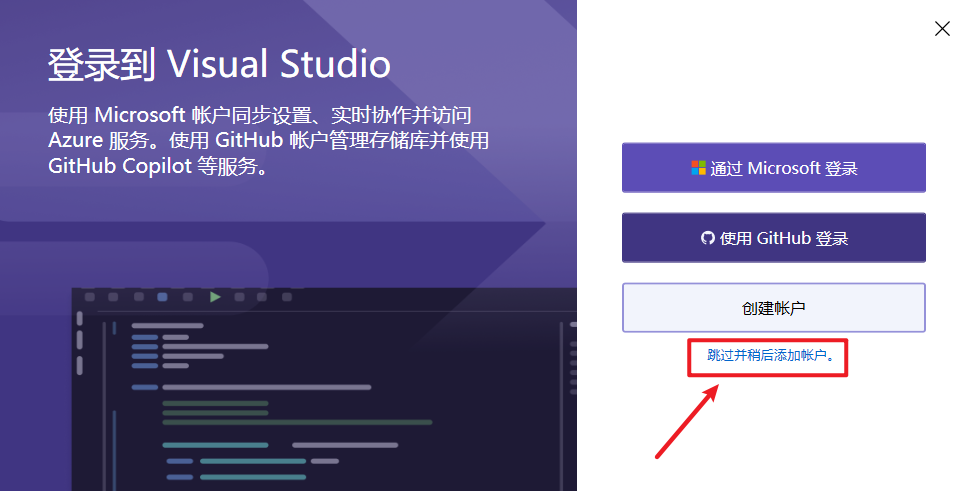The width and height of the screenshot is (964, 491).
Task: Sign in with 通过 Microsoft 登录 button
Action: coord(773,168)
